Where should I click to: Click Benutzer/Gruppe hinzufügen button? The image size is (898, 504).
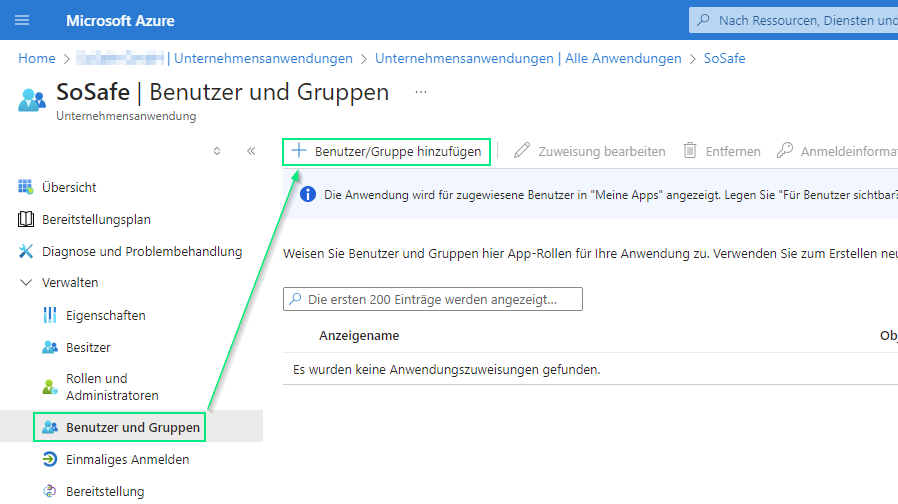(387, 151)
